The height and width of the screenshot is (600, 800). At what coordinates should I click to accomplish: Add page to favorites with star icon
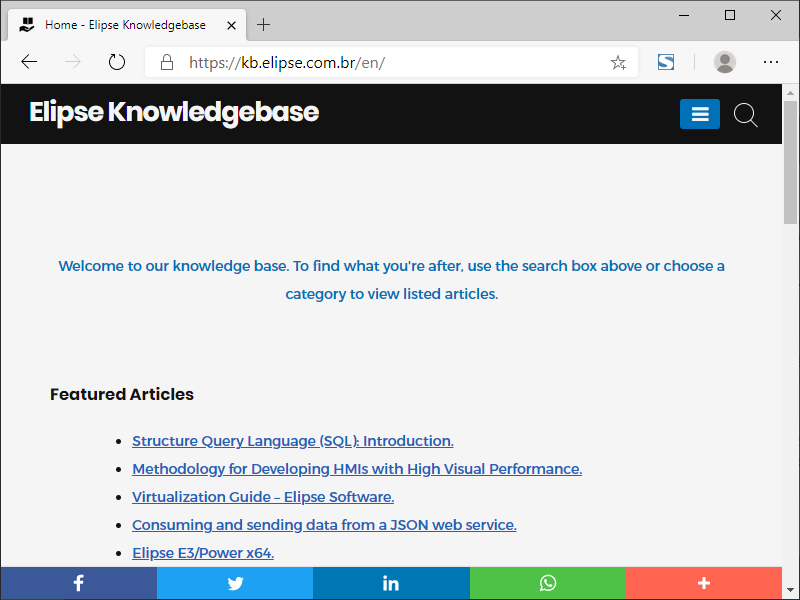click(618, 62)
